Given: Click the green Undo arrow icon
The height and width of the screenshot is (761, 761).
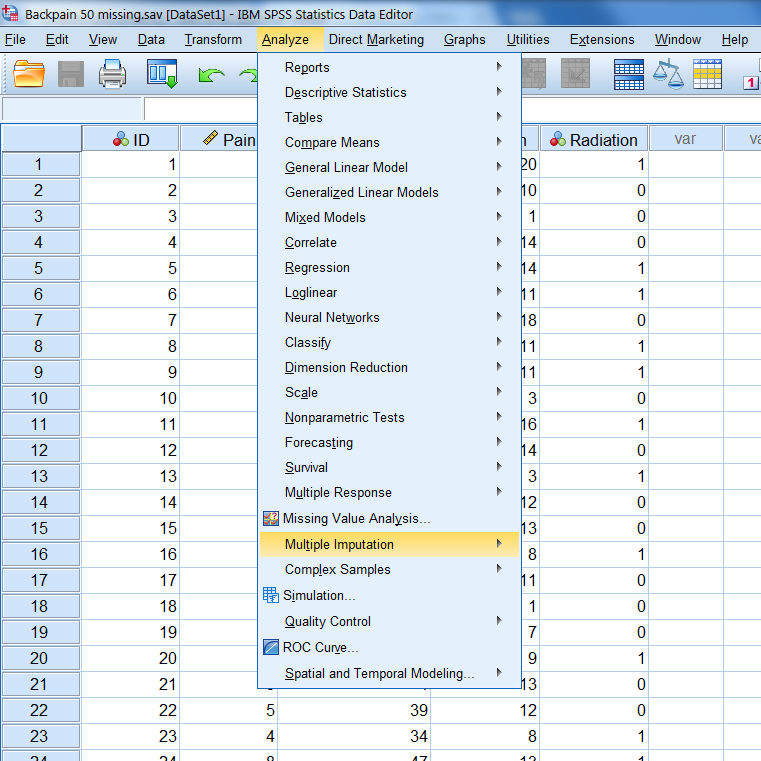Looking at the screenshot, I should point(211,75).
